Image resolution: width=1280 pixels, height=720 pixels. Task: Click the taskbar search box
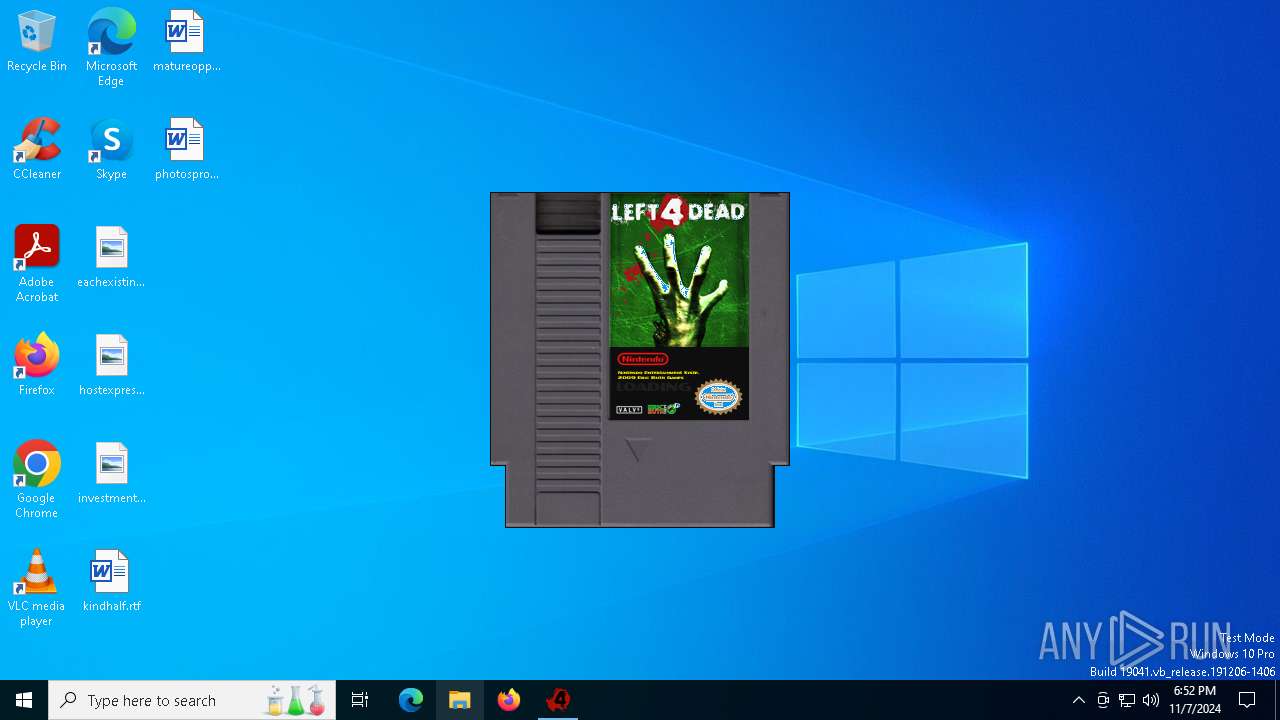click(192, 700)
